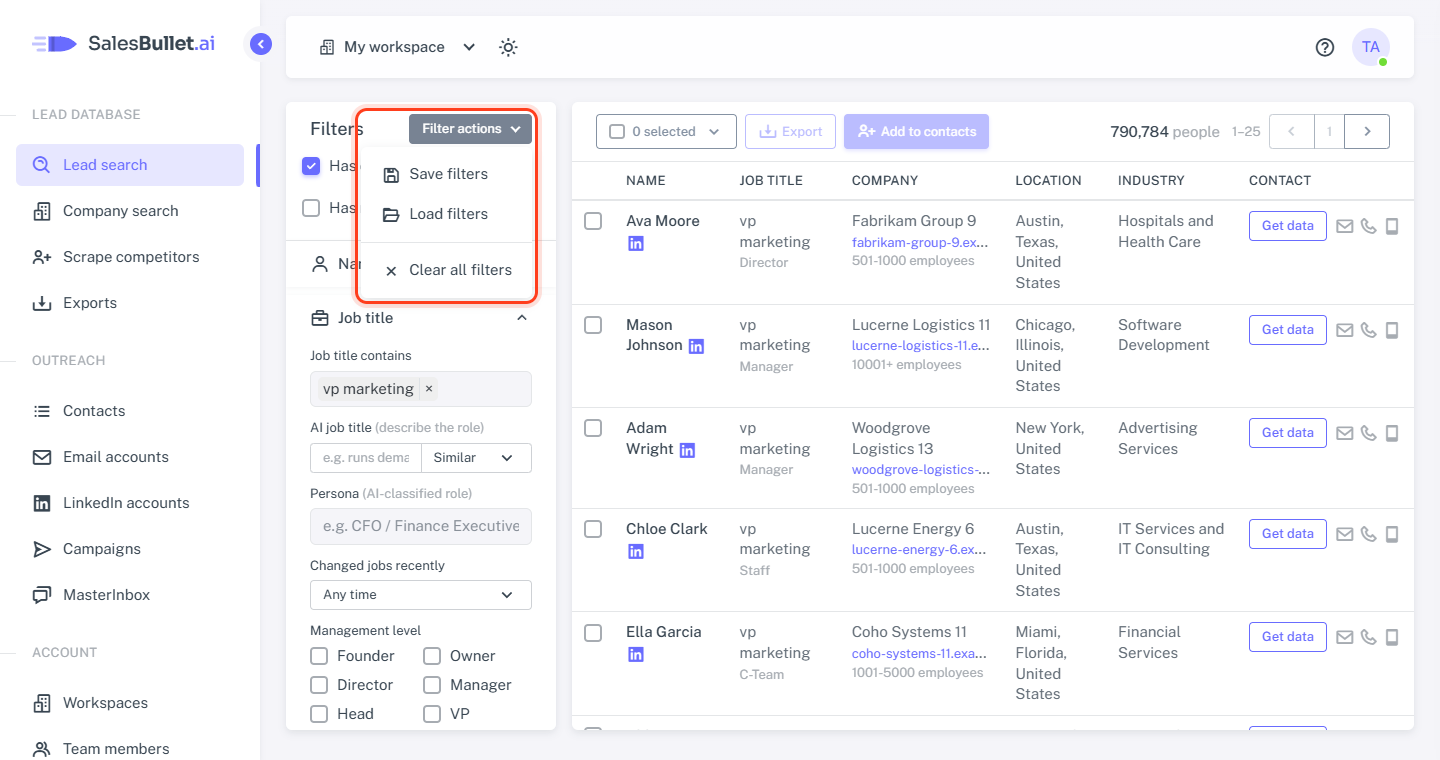Check the VP management level box
Viewport: 1440px width, 760px height.
(x=432, y=714)
